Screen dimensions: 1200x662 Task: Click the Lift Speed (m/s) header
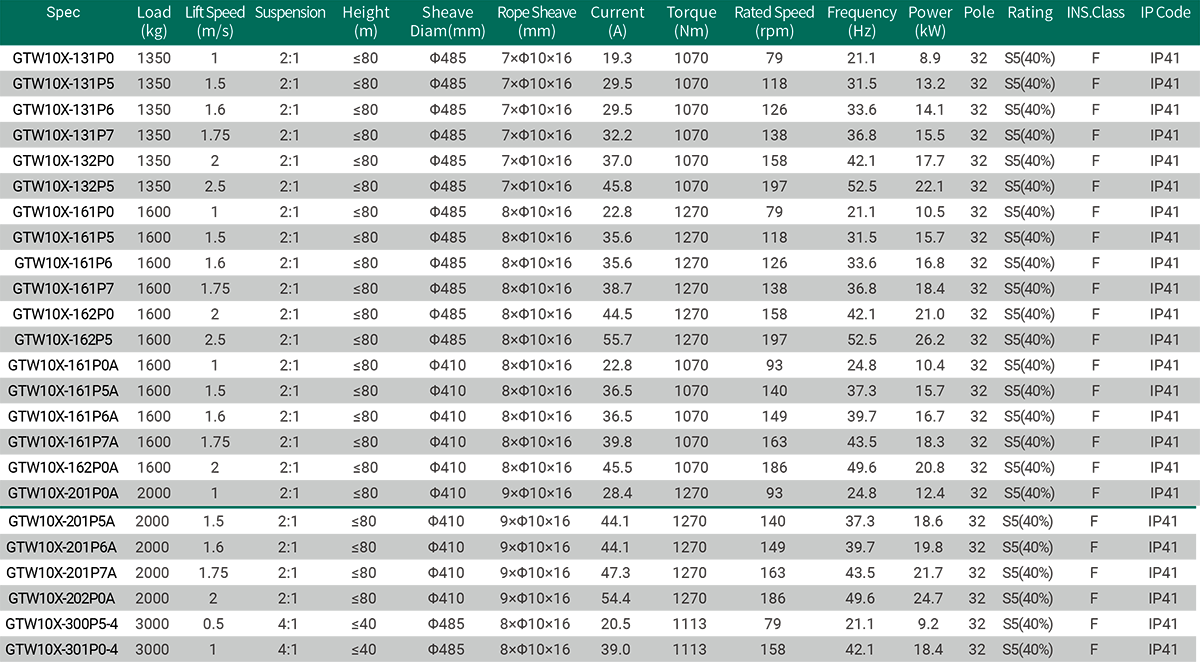(x=215, y=21)
